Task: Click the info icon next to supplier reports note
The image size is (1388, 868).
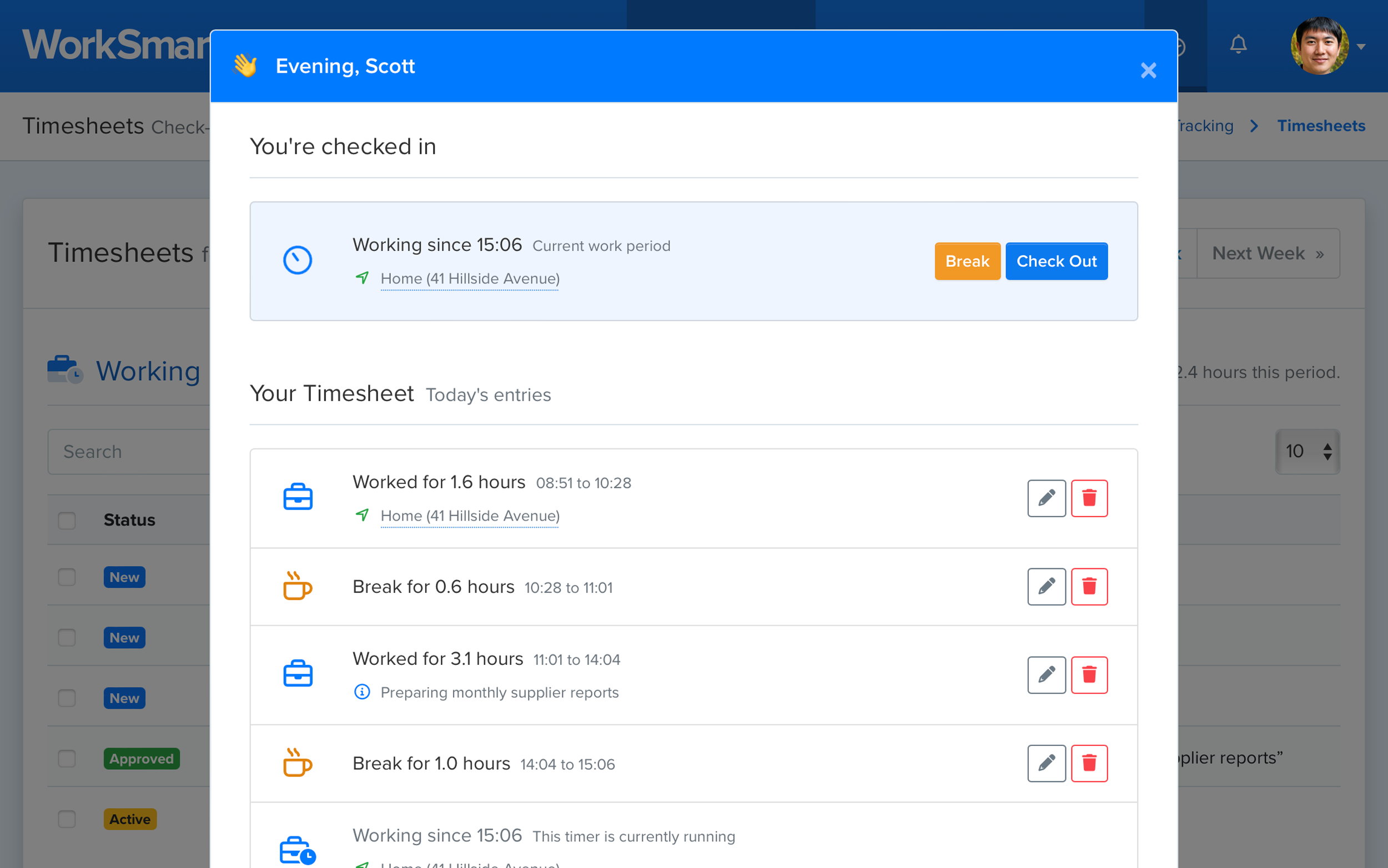Action: tap(362, 692)
